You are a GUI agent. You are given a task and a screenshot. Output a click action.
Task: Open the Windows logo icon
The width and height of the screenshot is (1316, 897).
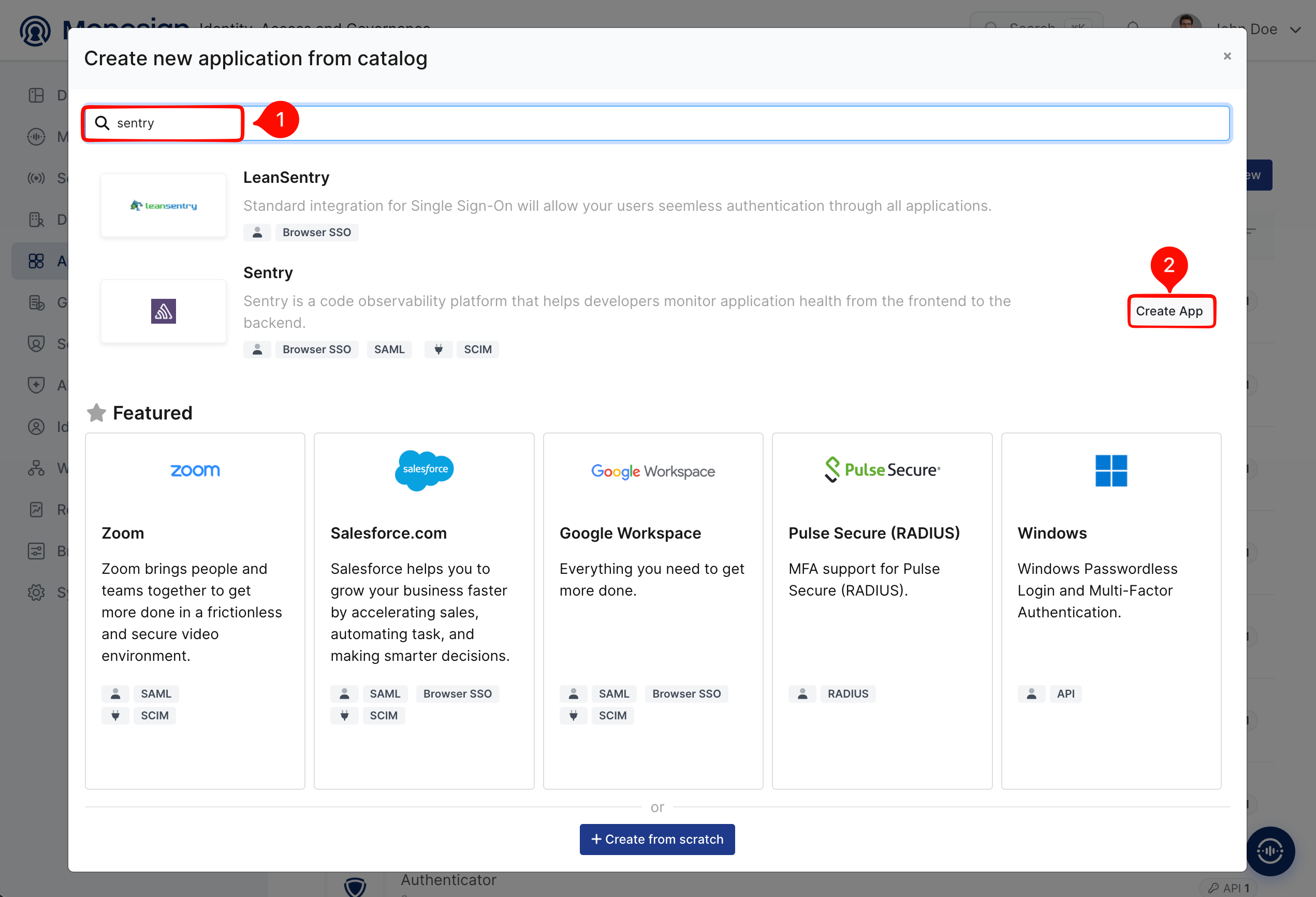pyautogui.click(x=1111, y=470)
